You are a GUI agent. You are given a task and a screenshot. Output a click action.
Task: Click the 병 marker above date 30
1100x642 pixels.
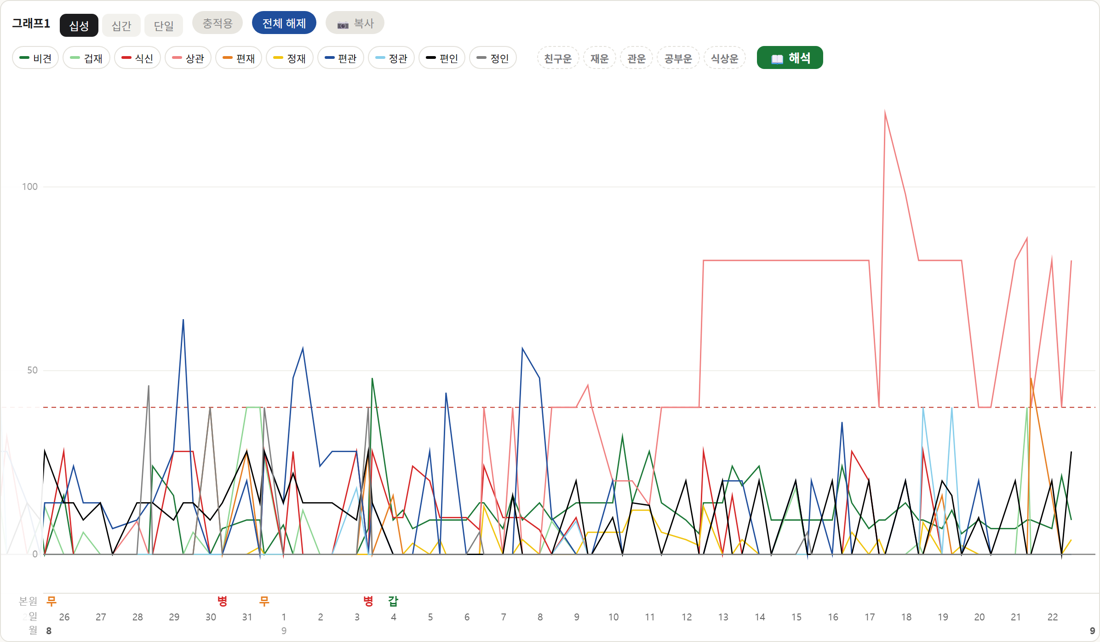[x=222, y=601]
